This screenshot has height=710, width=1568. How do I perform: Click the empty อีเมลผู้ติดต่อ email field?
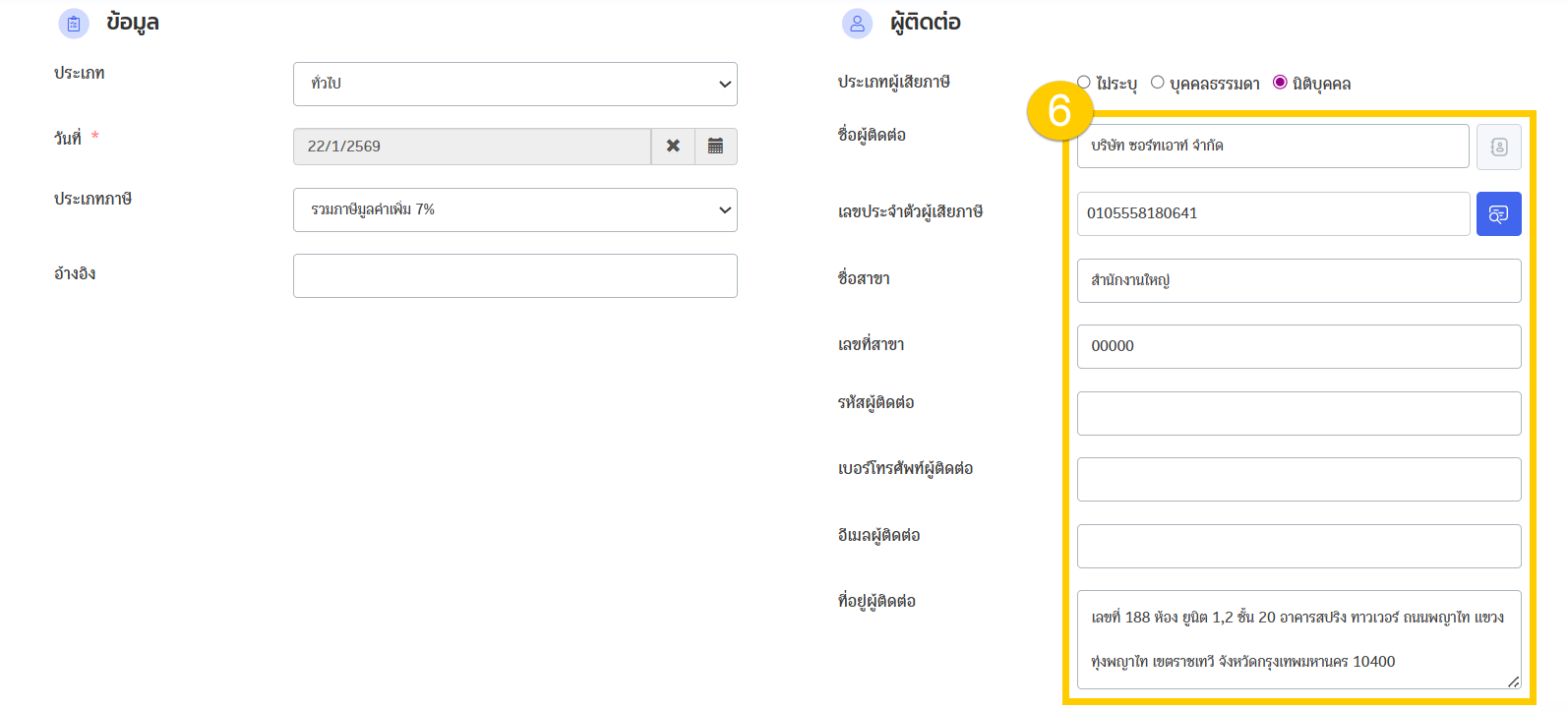(1298, 547)
